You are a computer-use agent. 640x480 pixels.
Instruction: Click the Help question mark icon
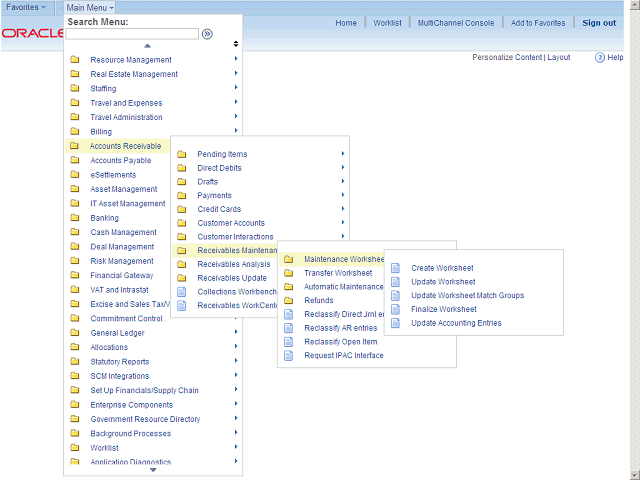click(600, 58)
